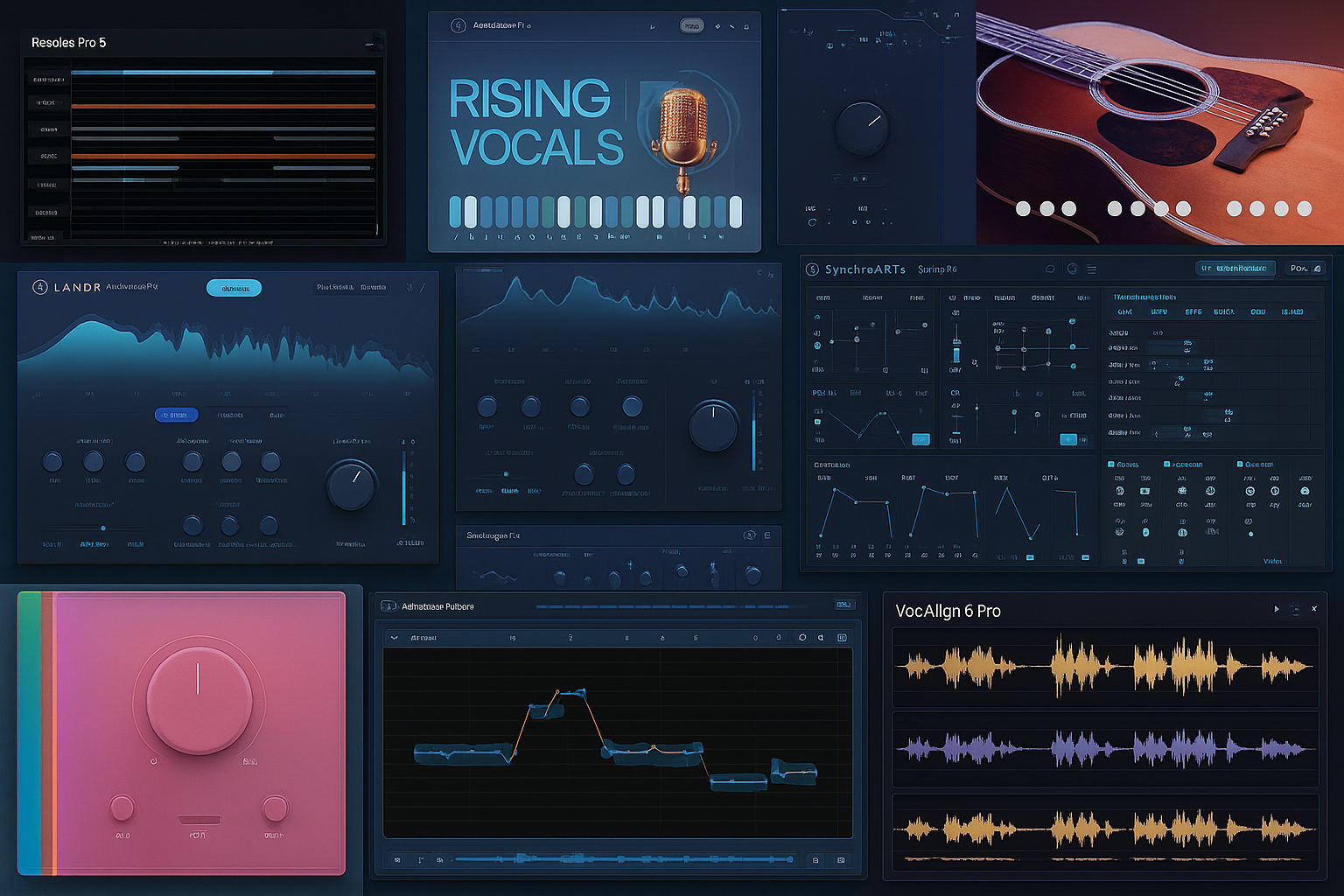Click the Rising Vocals header logo icon
This screenshot has width=1344, height=896.
(x=458, y=25)
